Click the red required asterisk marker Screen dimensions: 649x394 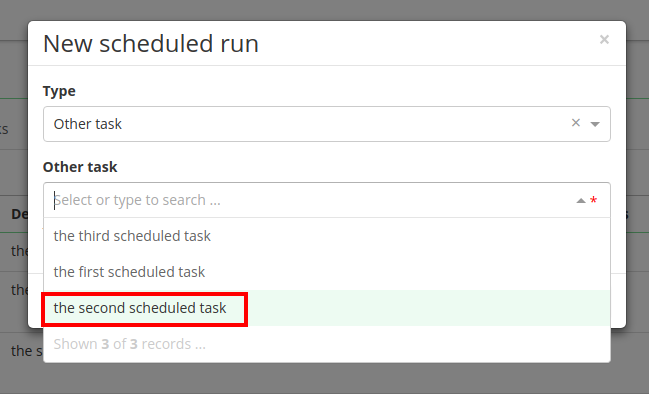tap(594, 201)
